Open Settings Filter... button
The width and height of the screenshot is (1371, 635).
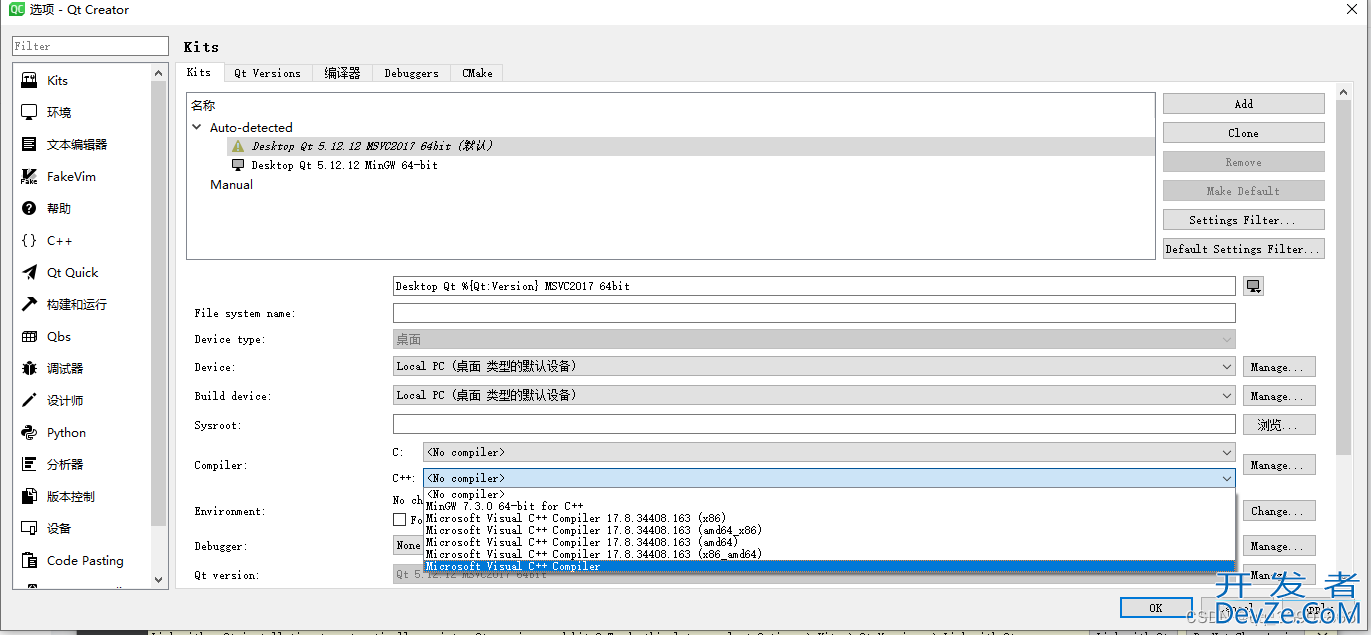pyautogui.click(x=1244, y=220)
